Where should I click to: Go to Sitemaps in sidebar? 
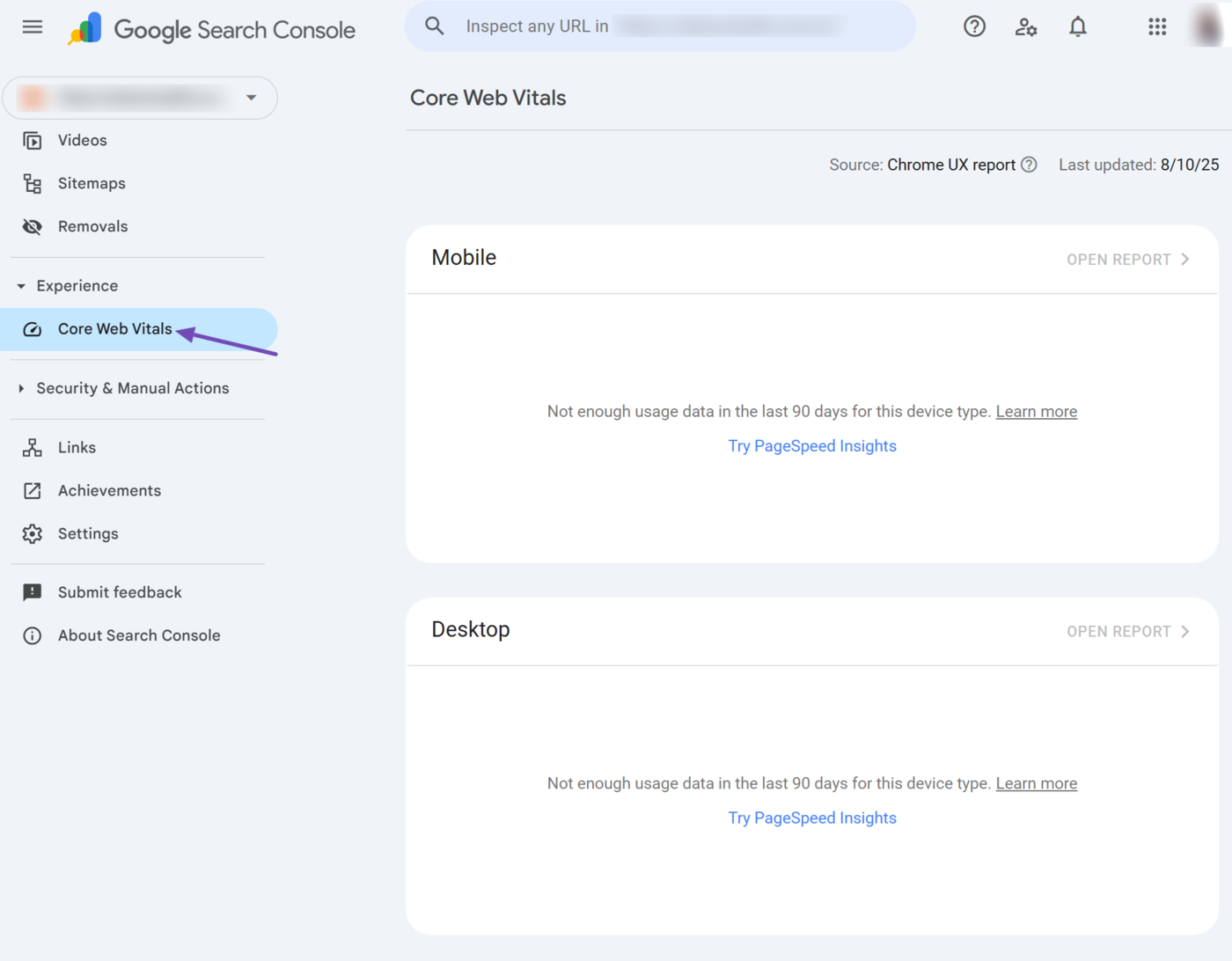coord(92,183)
